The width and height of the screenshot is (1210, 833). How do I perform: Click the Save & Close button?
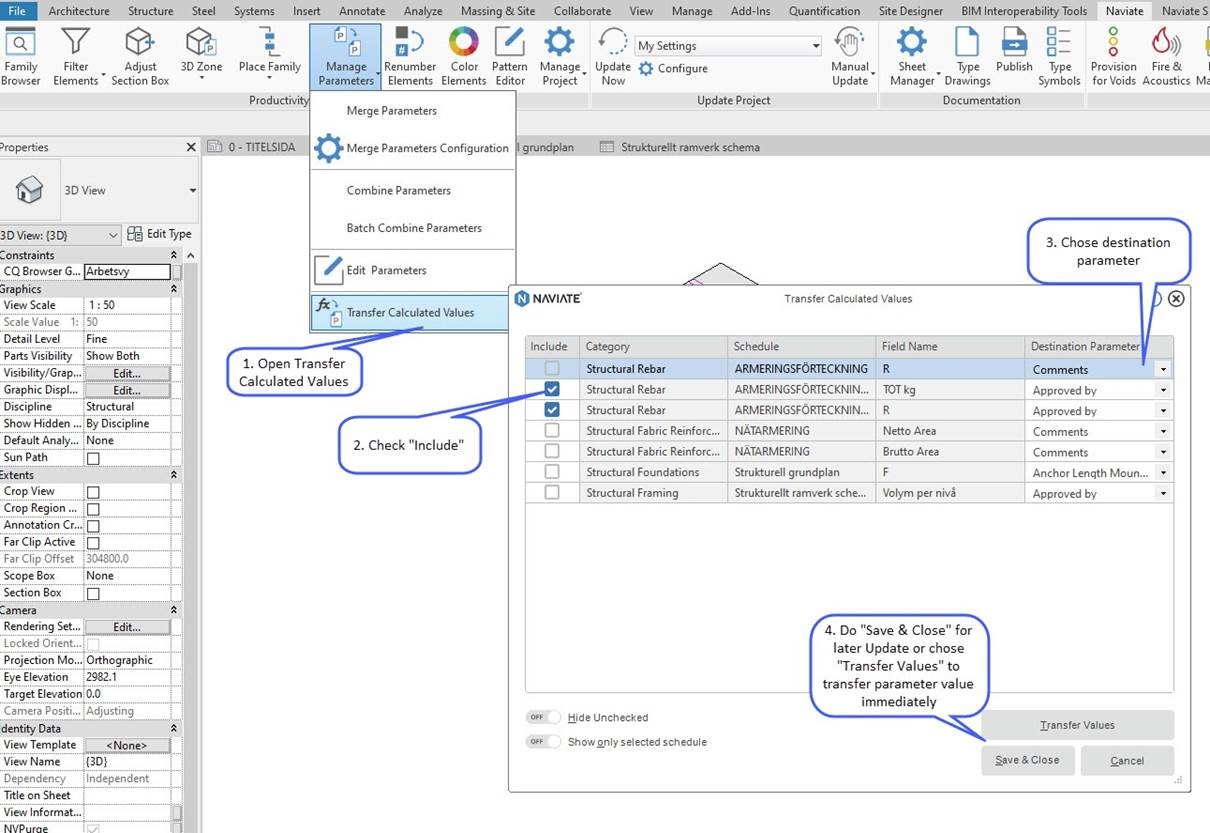click(1027, 760)
